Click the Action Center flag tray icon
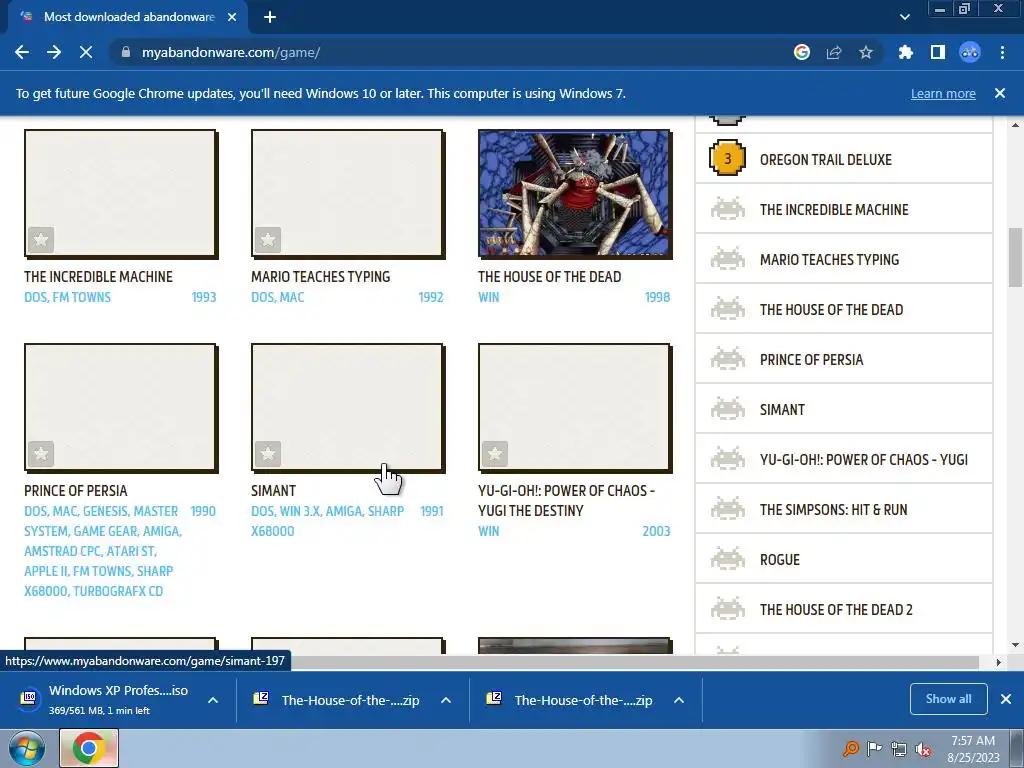 coord(874,749)
